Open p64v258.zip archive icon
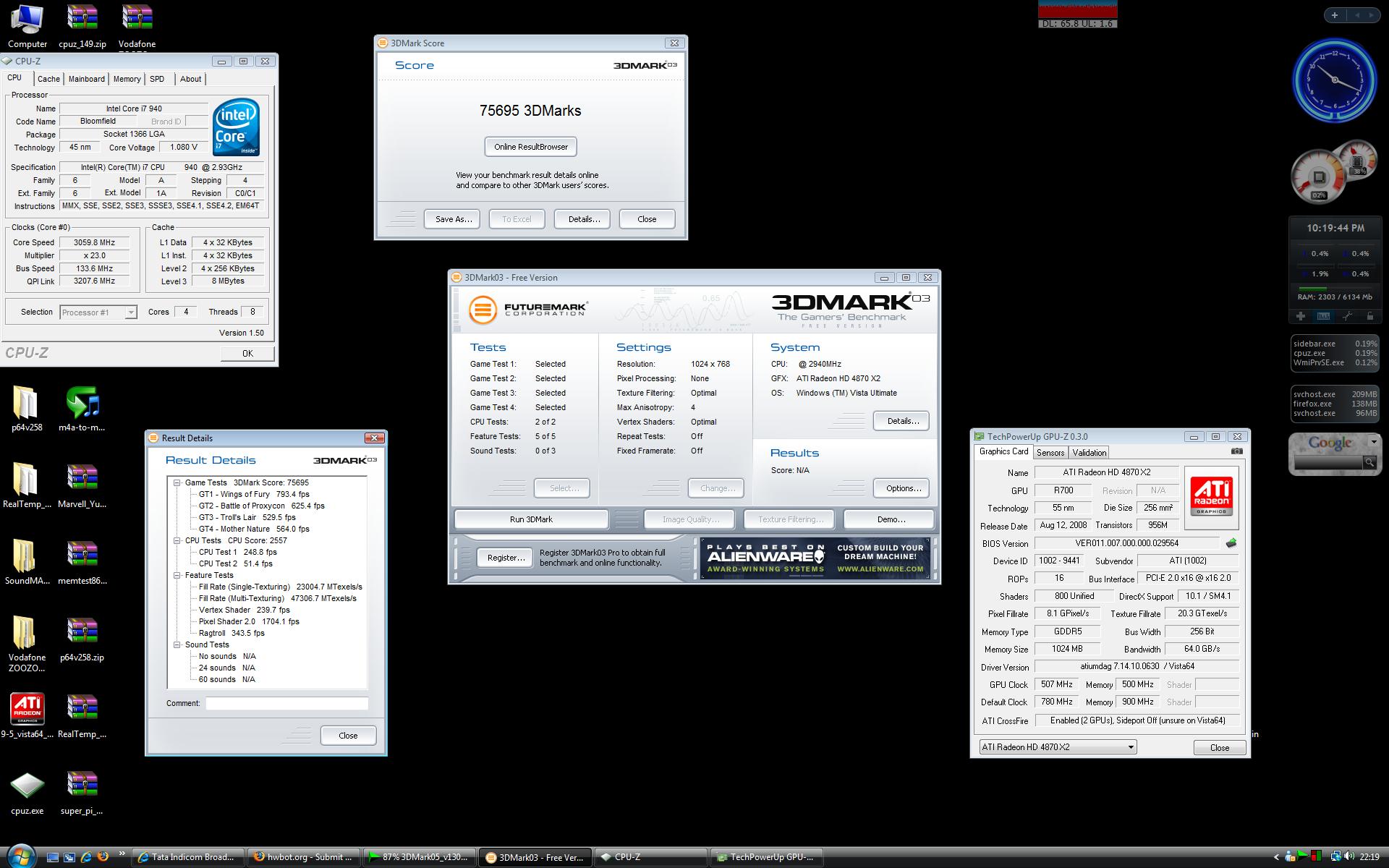The height and width of the screenshot is (868, 1389). point(82,639)
